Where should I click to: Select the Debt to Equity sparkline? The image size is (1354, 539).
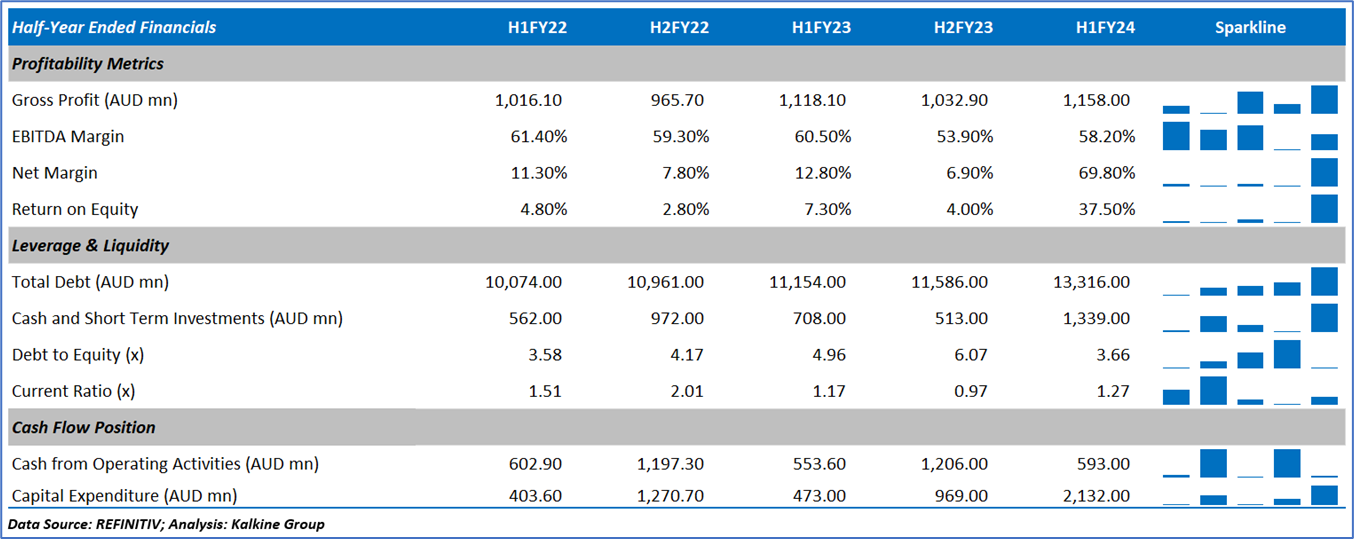(1250, 355)
